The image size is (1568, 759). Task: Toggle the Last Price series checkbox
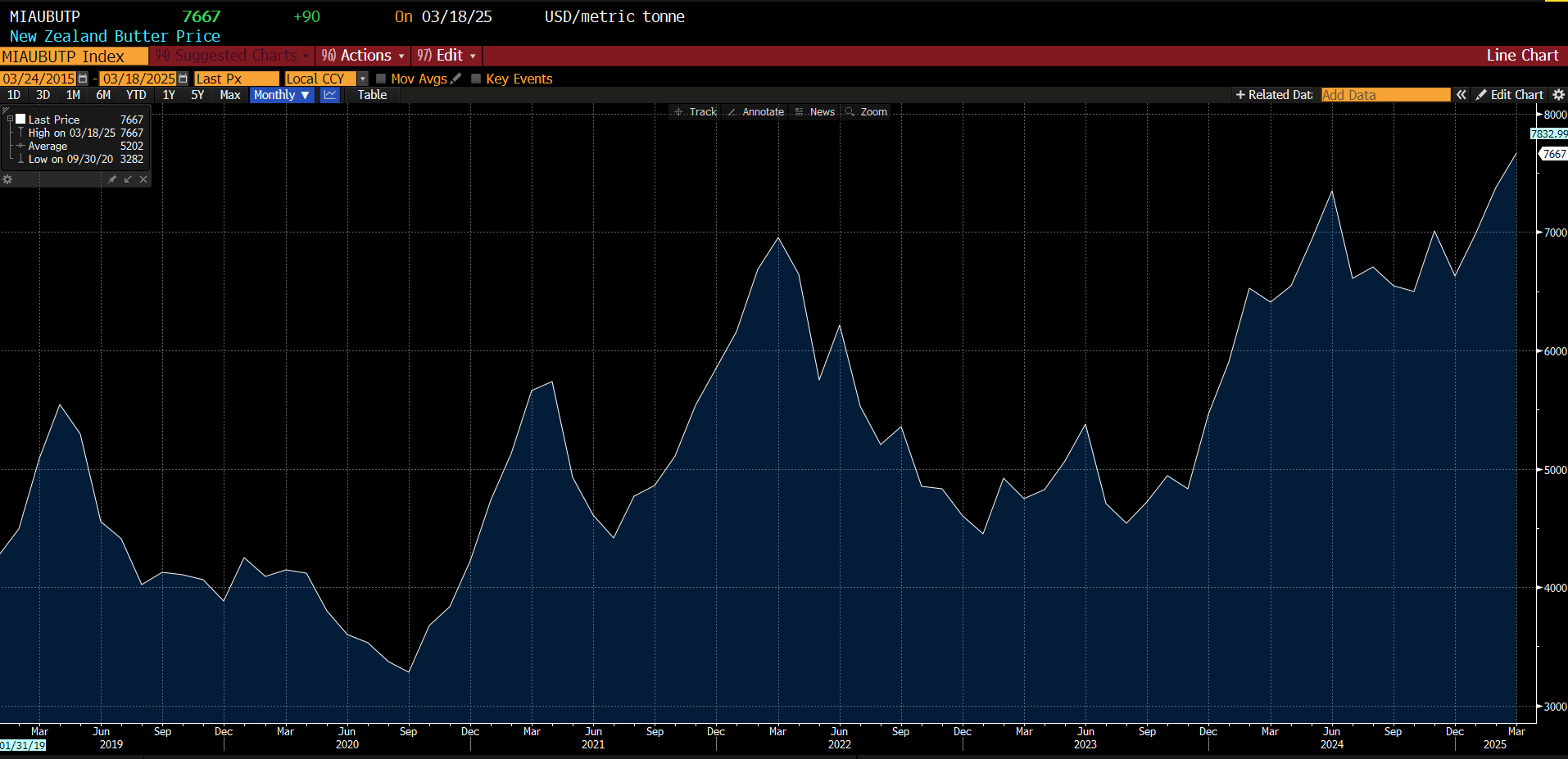21,120
